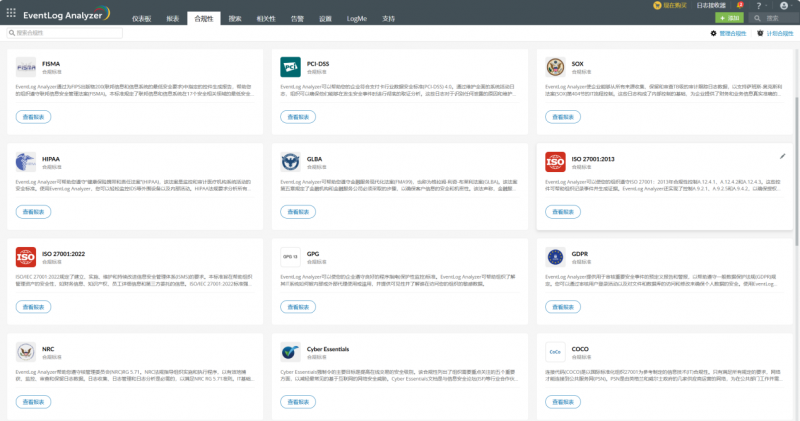This screenshot has height=421, width=800.
Task: Click the schedule compliance clock icon
Action: (760, 33)
